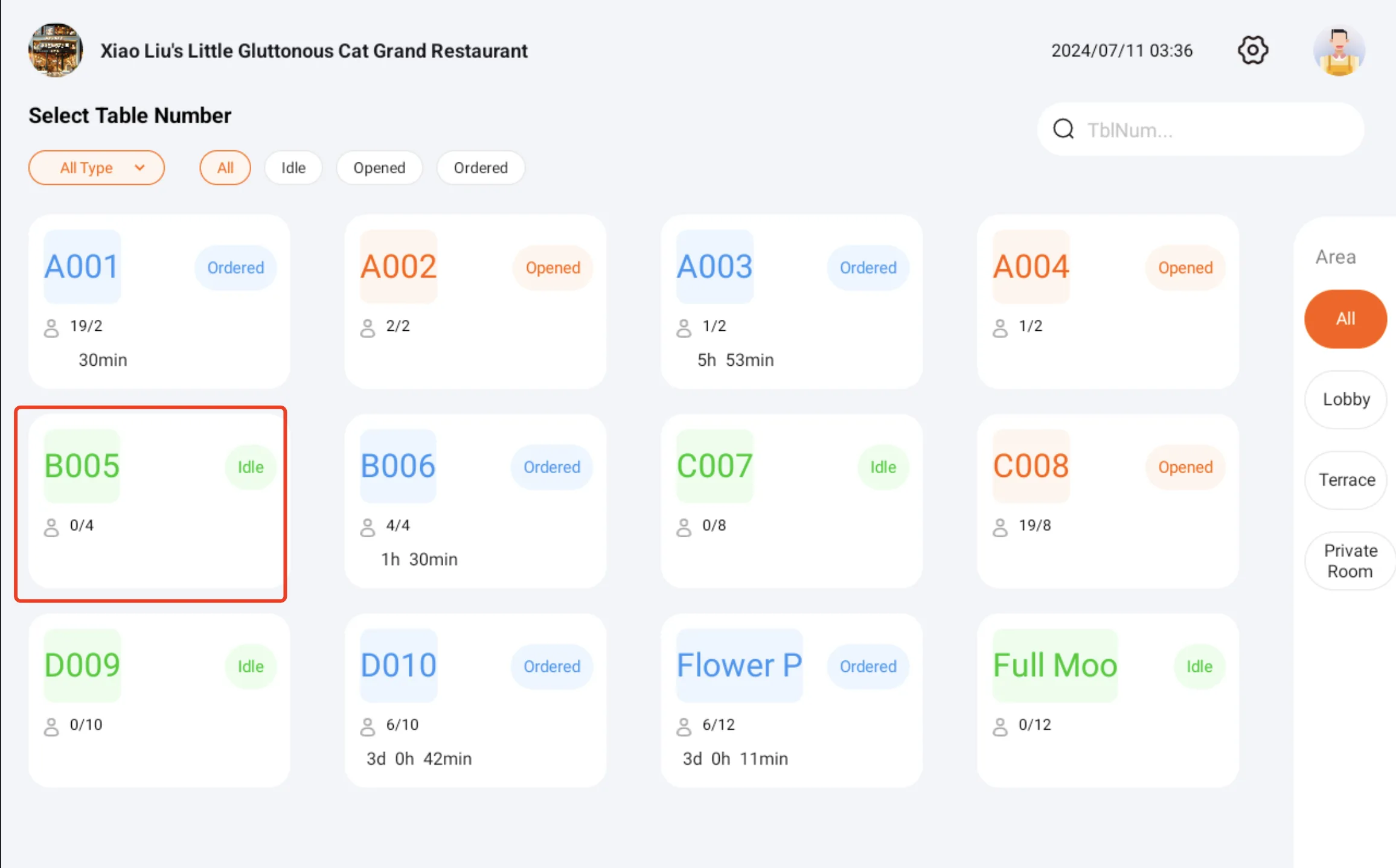Open table B006 card

coord(476,501)
